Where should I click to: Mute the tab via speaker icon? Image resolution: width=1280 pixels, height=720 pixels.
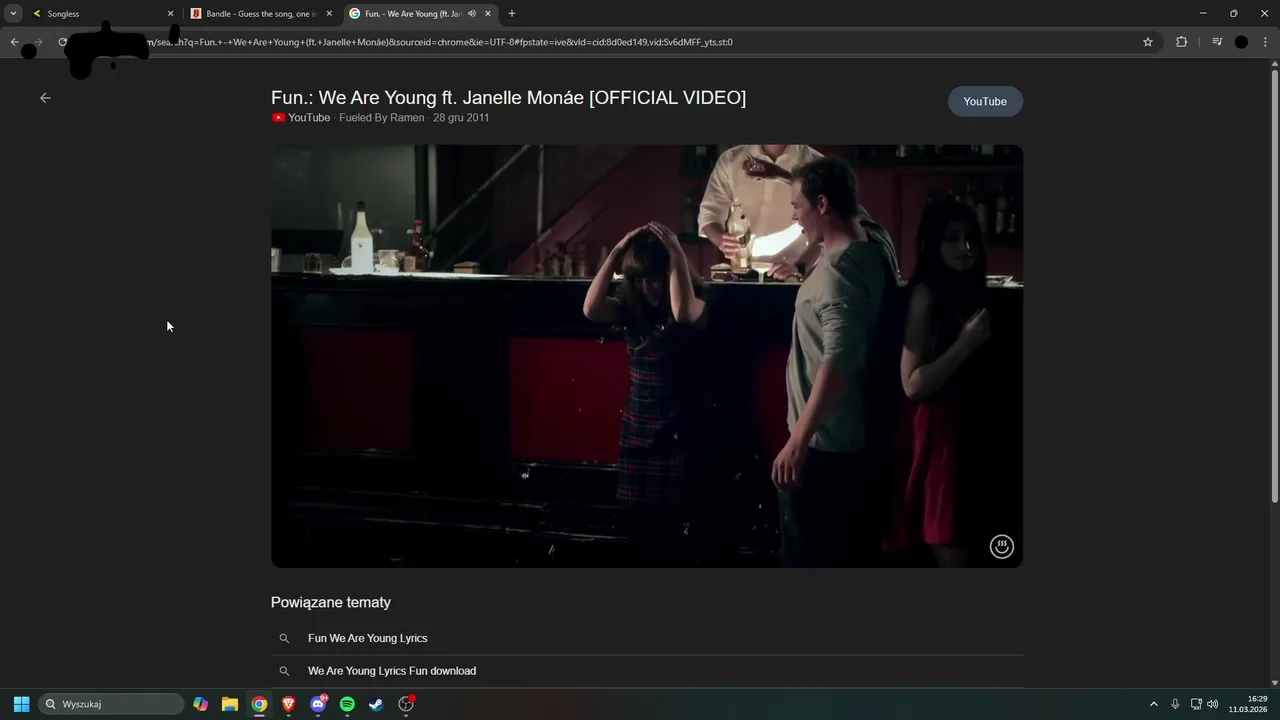click(472, 14)
